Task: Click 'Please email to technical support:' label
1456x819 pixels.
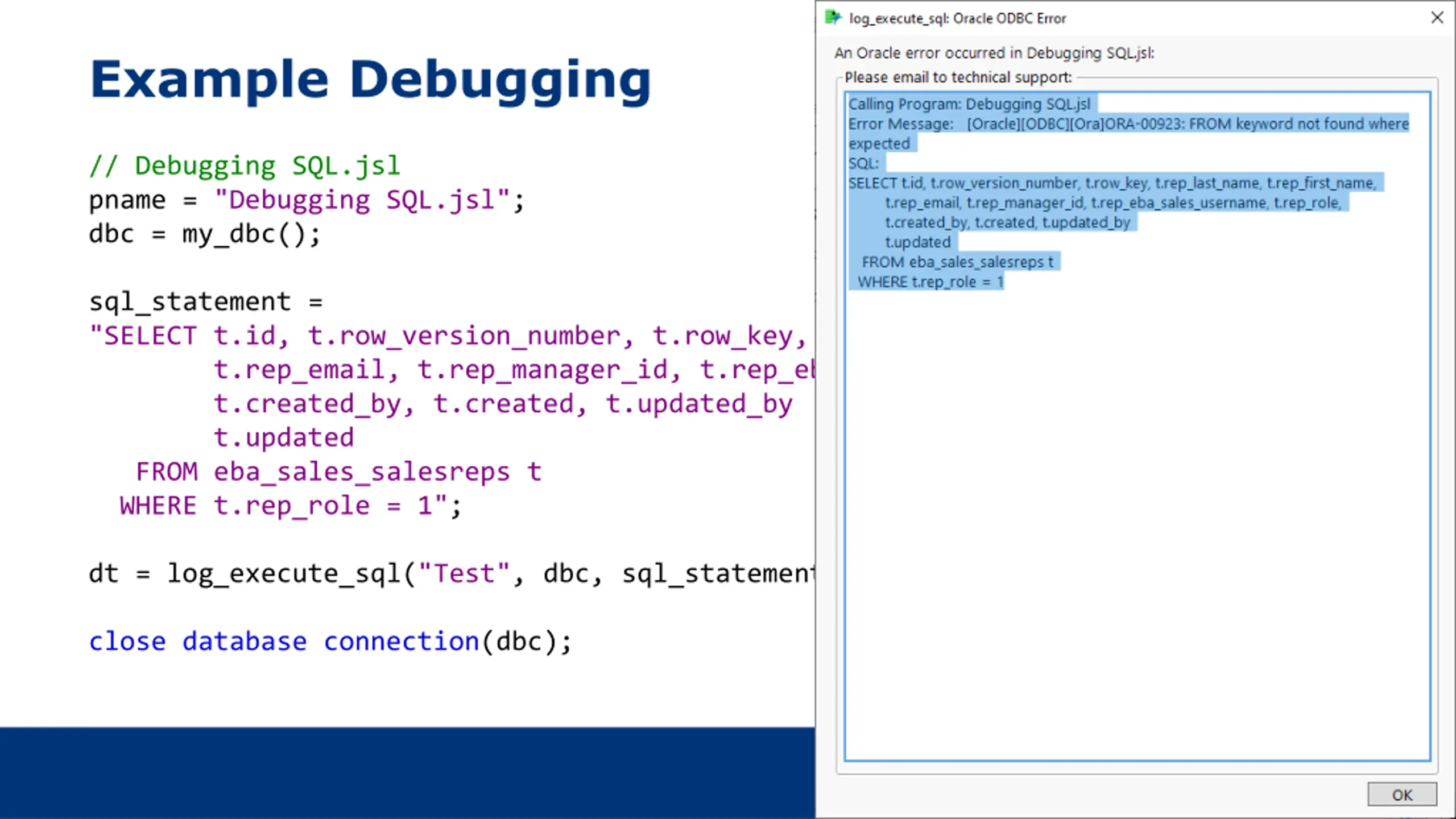Action: pyautogui.click(x=958, y=77)
